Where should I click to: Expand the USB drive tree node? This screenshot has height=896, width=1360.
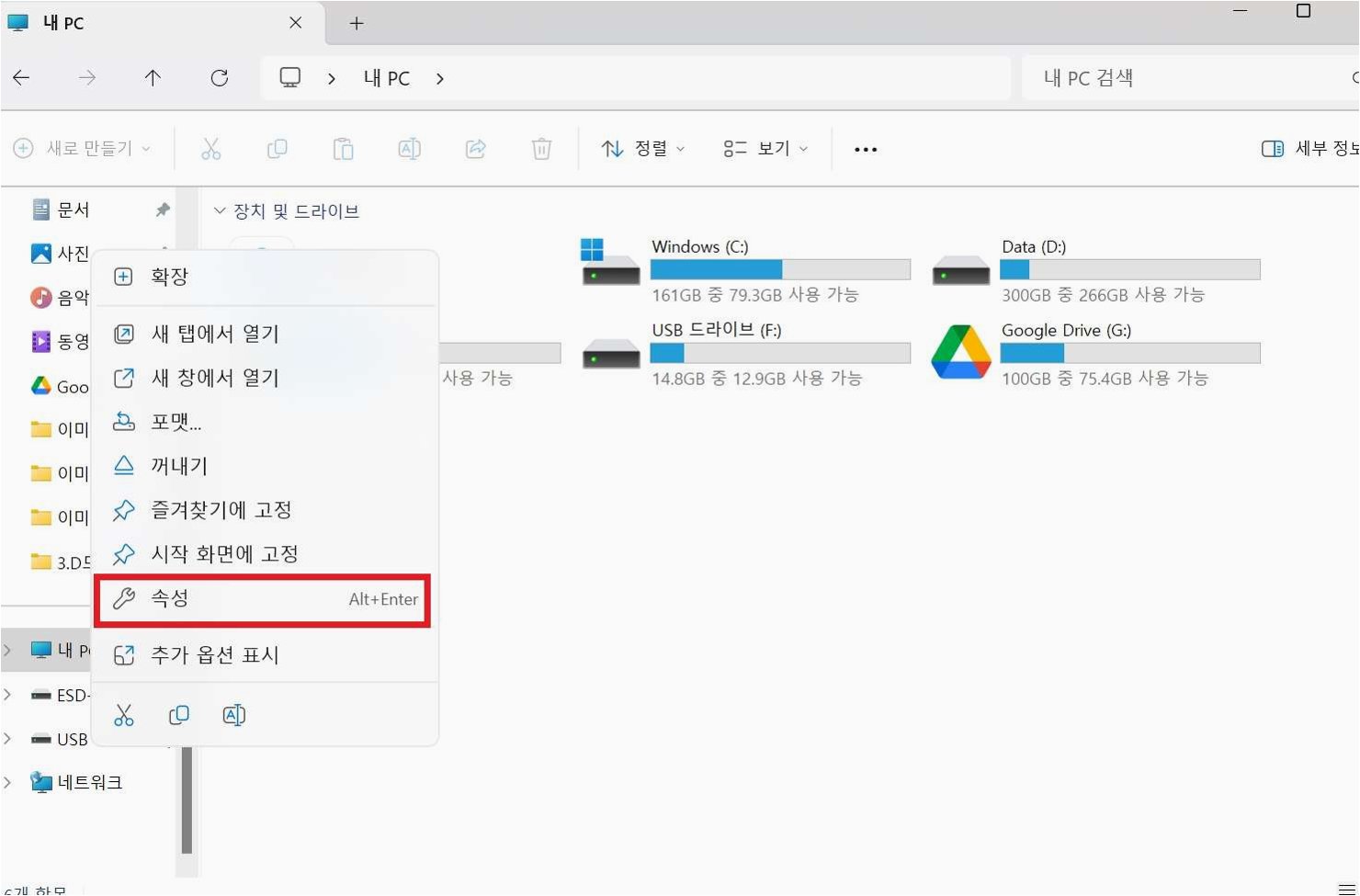(x=8, y=739)
